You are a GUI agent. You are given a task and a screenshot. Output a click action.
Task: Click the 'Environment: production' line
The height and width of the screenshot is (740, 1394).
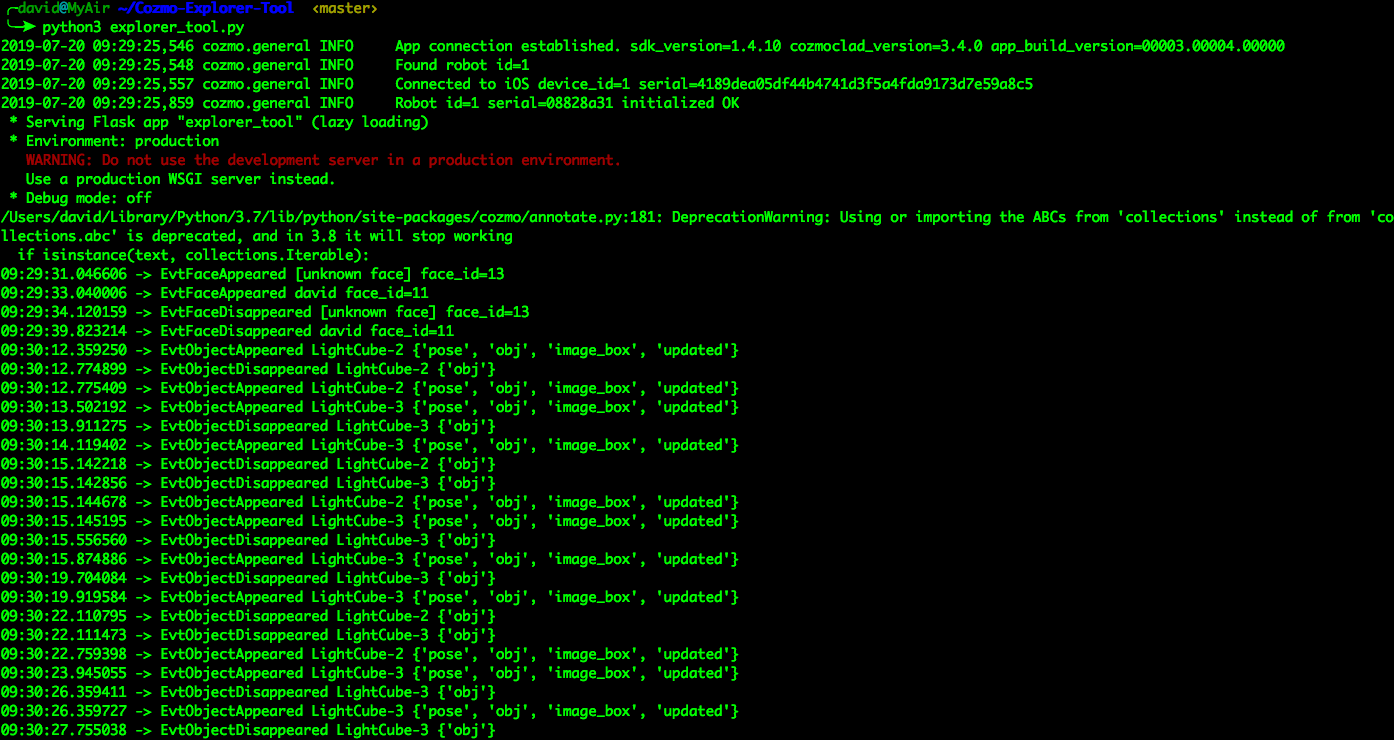pyautogui.click(x=122, y=141)
